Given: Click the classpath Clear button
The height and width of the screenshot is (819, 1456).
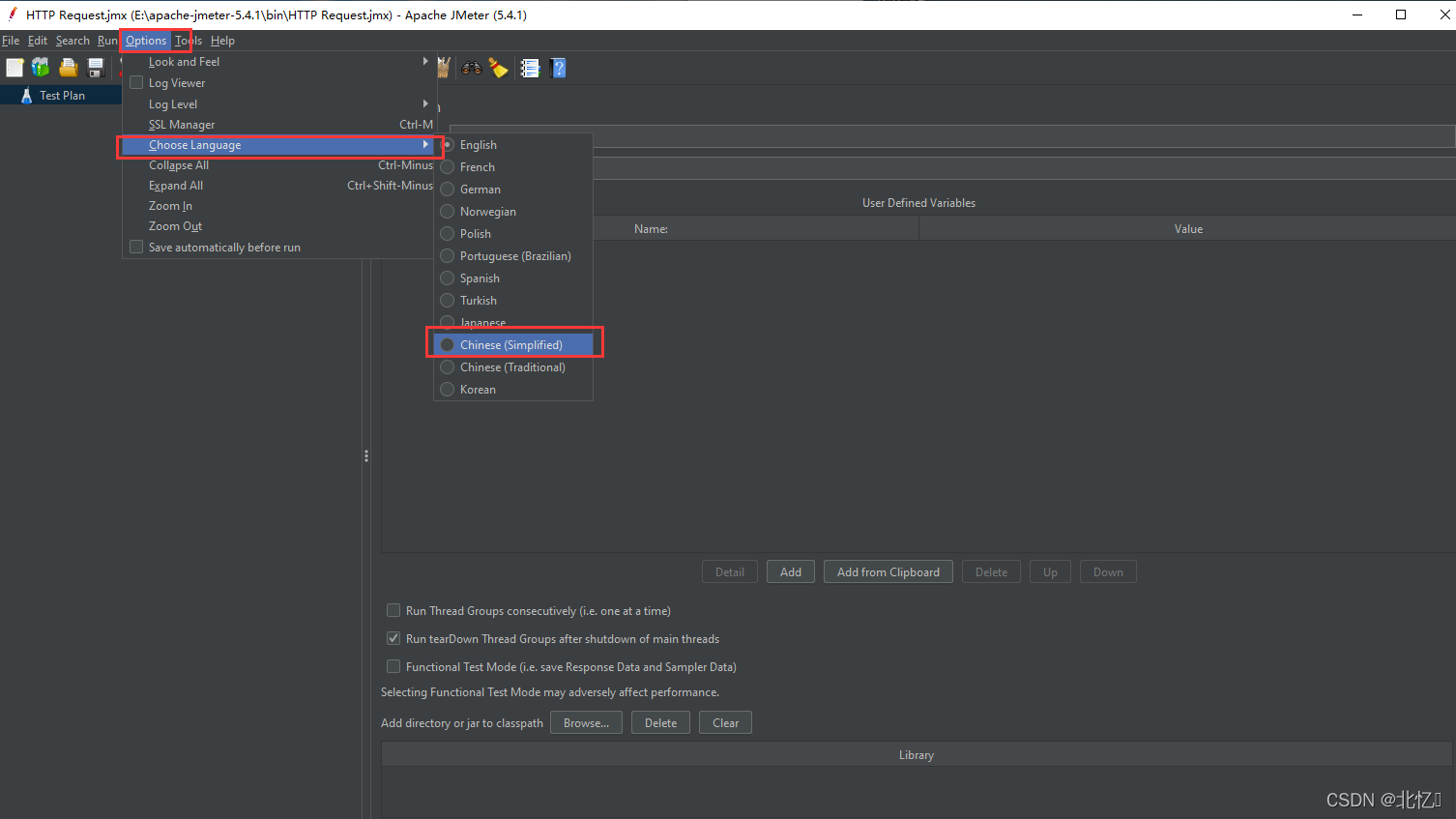Looking at the screenshot, I should point(725,723).
